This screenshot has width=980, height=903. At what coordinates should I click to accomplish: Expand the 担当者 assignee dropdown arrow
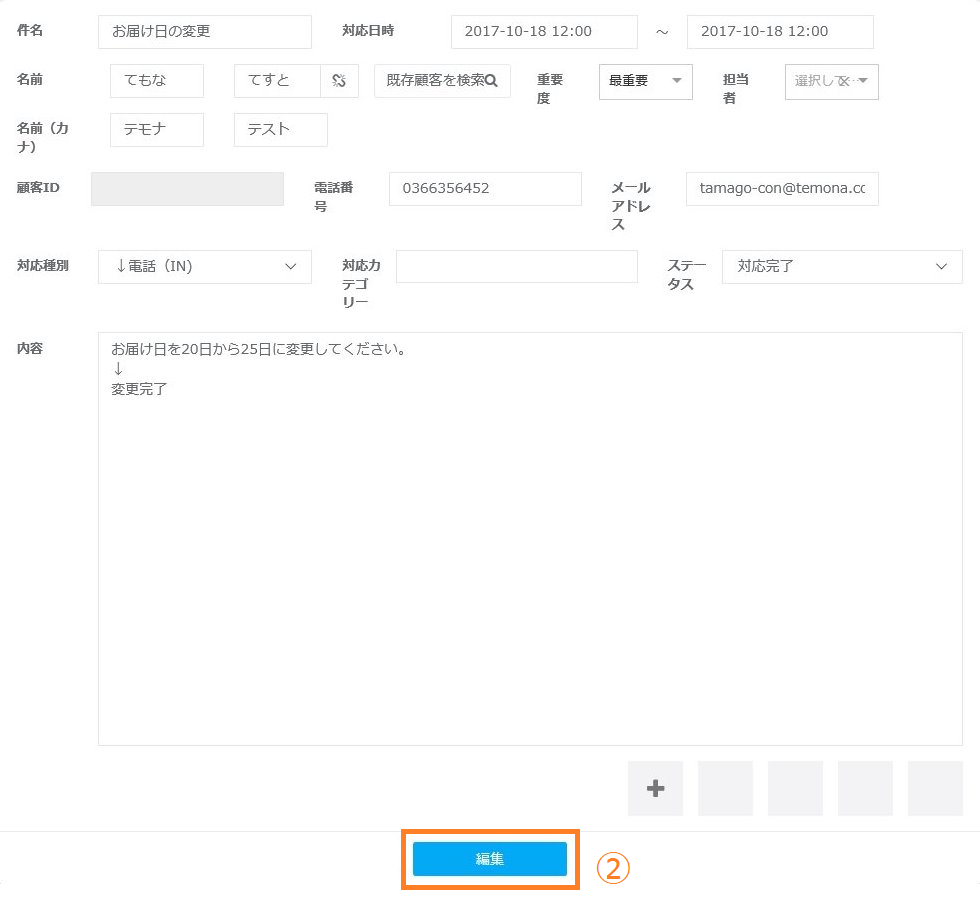[864, 81]
